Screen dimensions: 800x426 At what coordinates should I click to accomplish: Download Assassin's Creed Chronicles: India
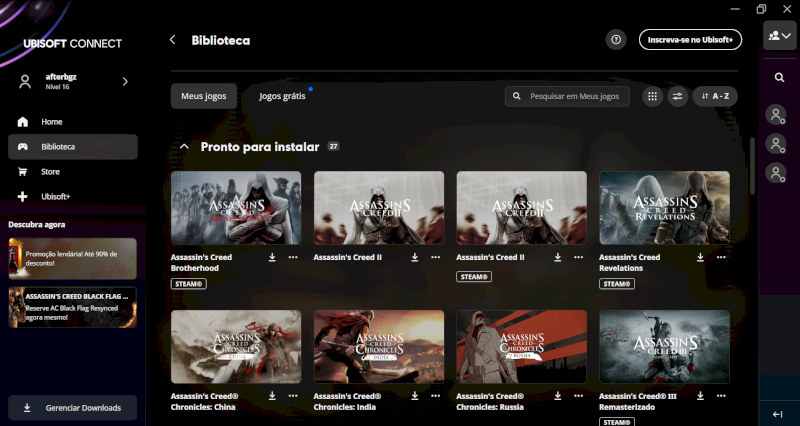[415, 396]
